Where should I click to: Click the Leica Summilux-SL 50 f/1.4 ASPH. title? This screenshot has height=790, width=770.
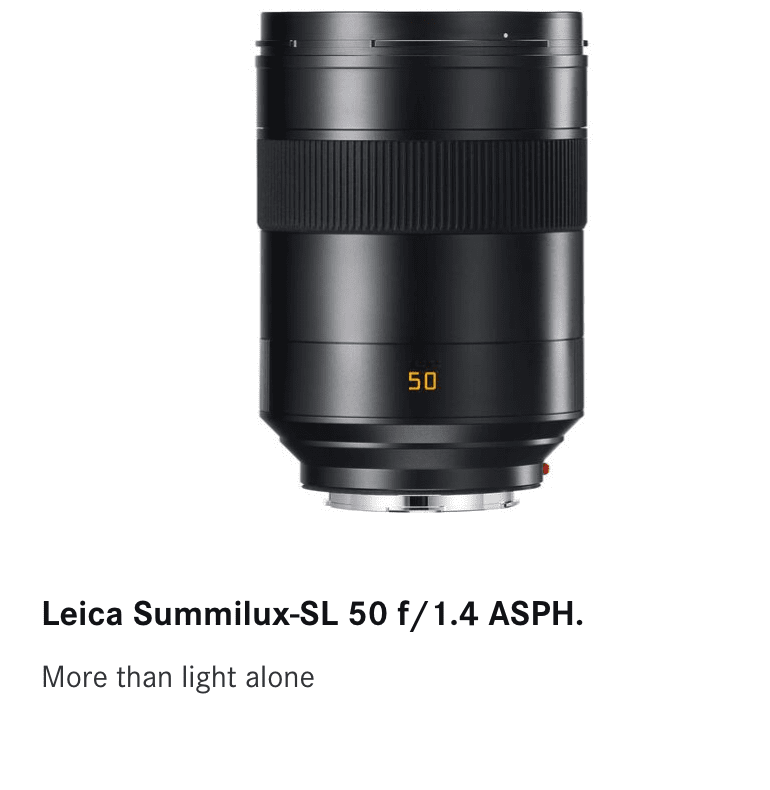pos(312,614)
